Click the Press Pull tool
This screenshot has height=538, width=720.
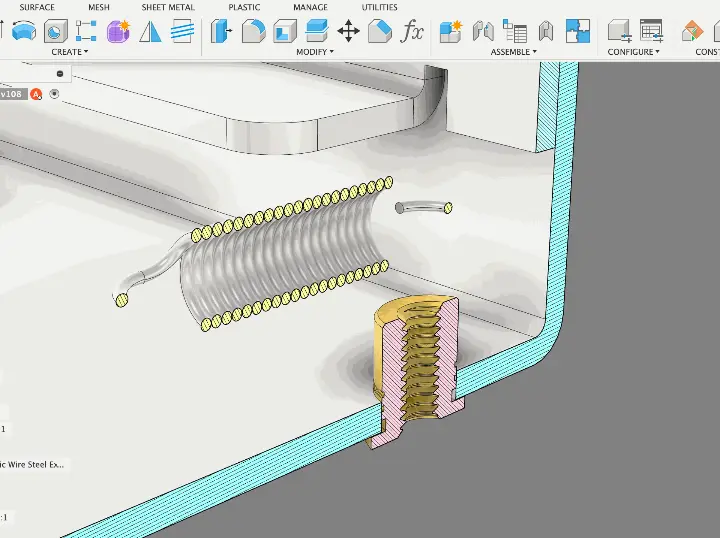(221, 32)
